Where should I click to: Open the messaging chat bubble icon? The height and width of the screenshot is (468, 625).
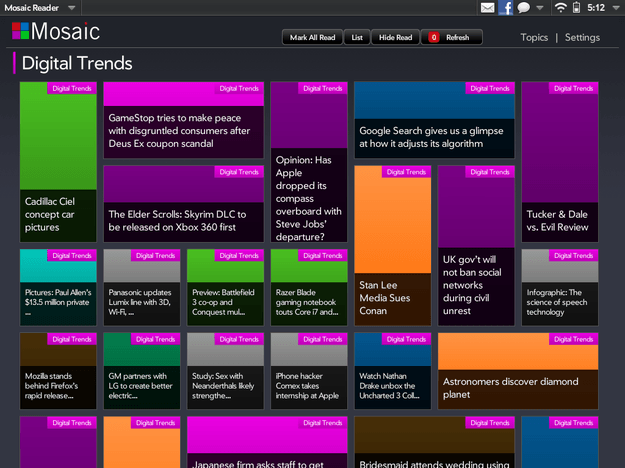(524, 8)
